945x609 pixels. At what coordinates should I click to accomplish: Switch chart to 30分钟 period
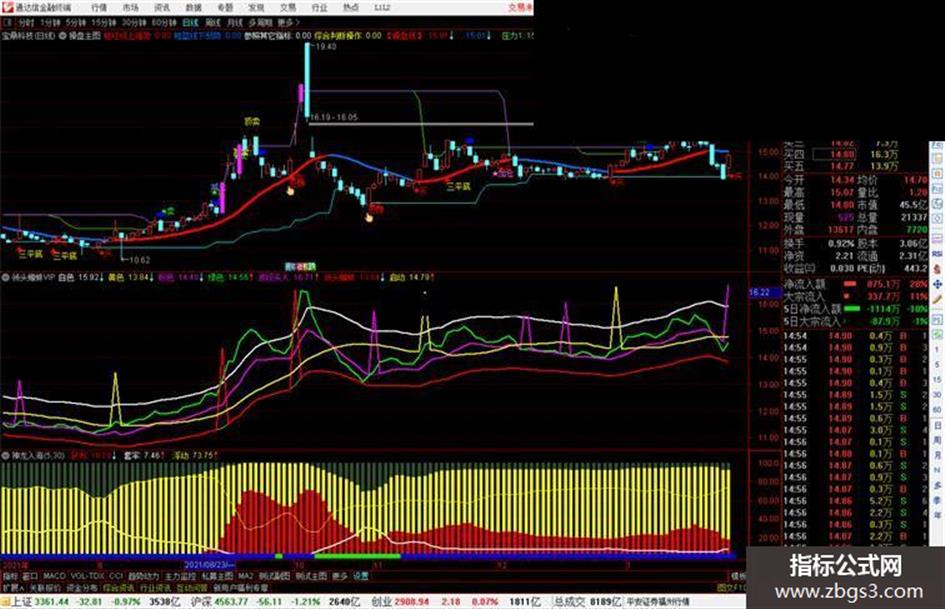pyautogui.click(x=134, y=22)
